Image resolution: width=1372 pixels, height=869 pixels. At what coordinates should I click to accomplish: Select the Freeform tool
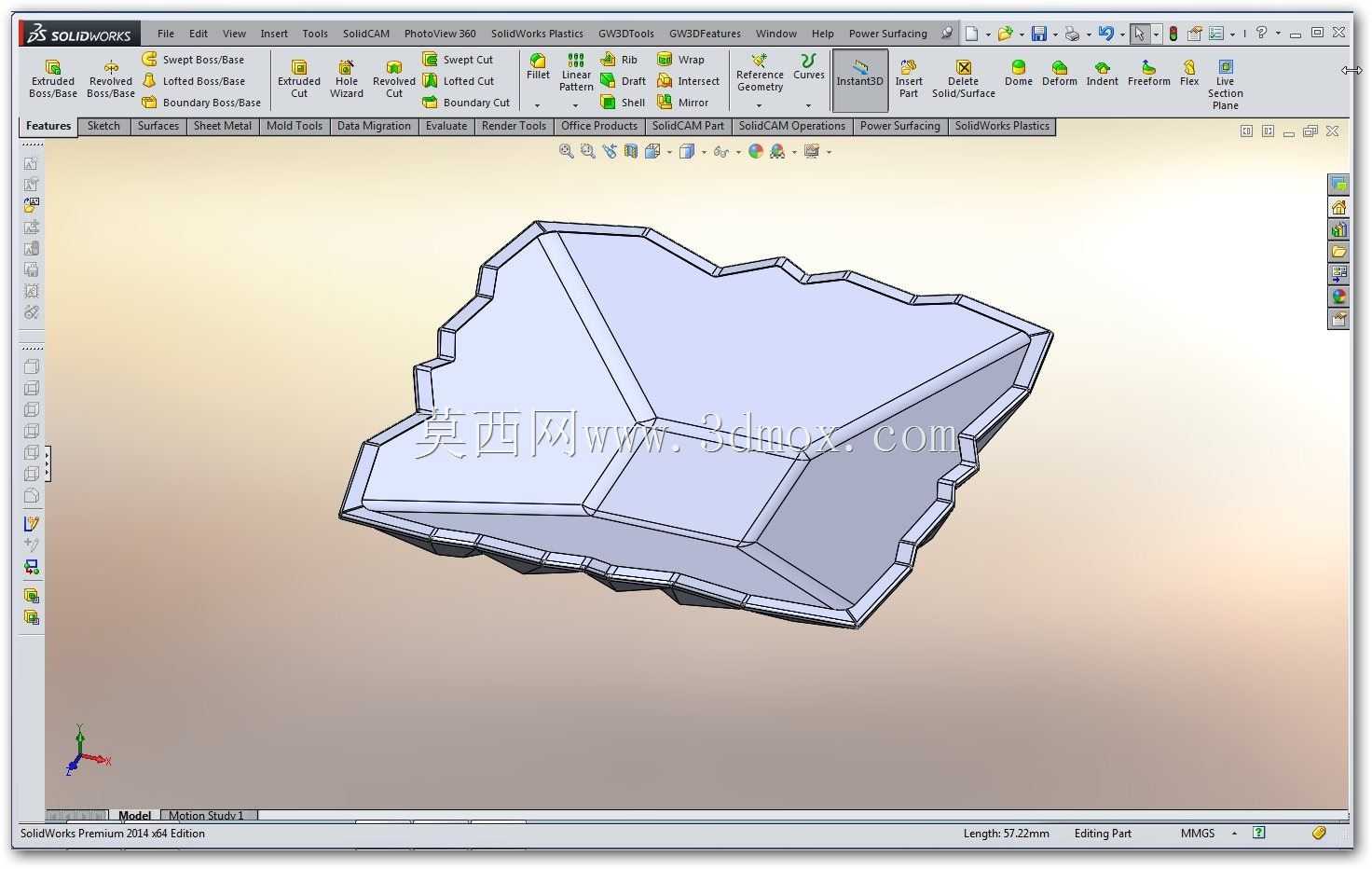[1149, 73]
